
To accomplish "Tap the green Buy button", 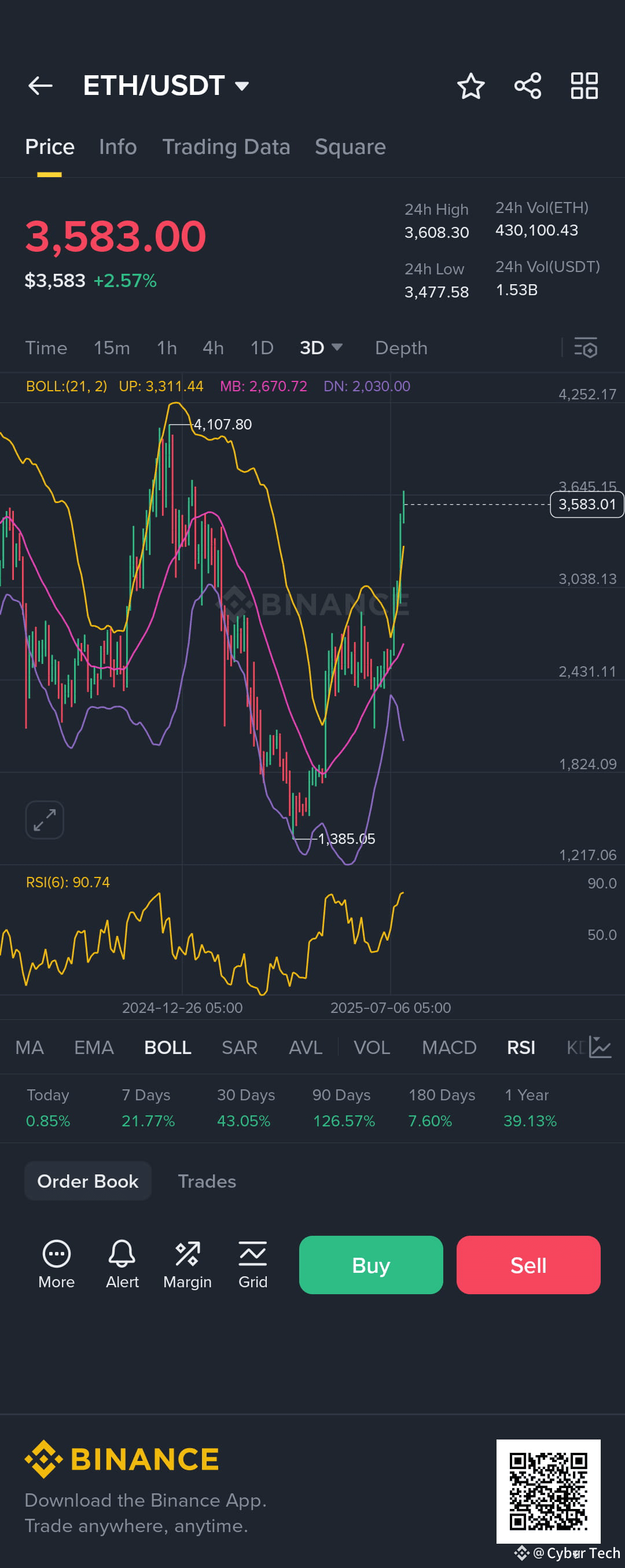I will [x=370, y=1265].
